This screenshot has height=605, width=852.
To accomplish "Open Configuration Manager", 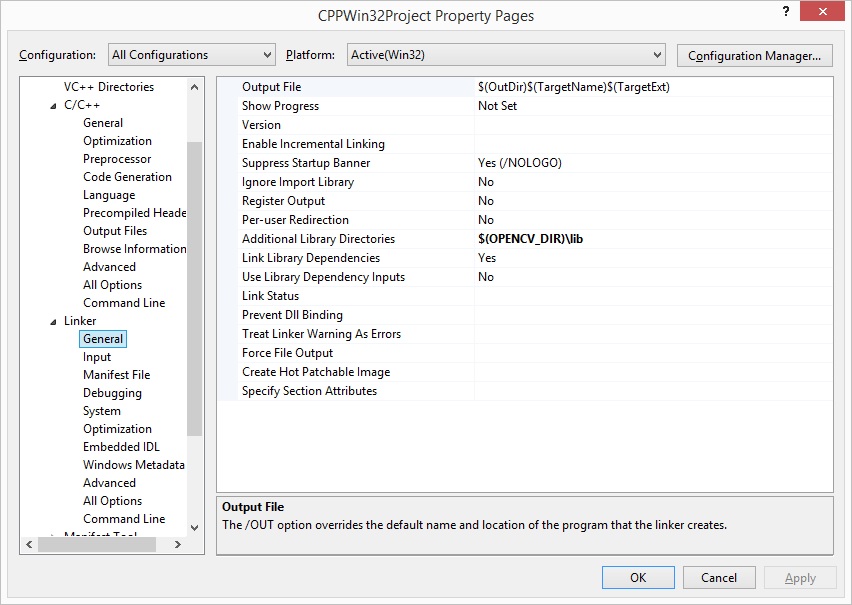I will click(x=754, y=55).
